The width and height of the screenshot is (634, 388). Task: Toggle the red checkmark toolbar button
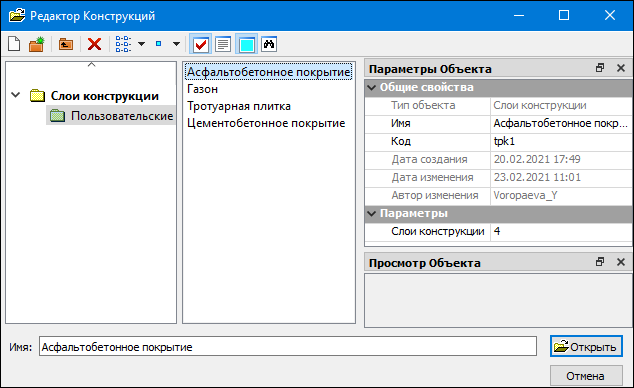click(201, 44)
